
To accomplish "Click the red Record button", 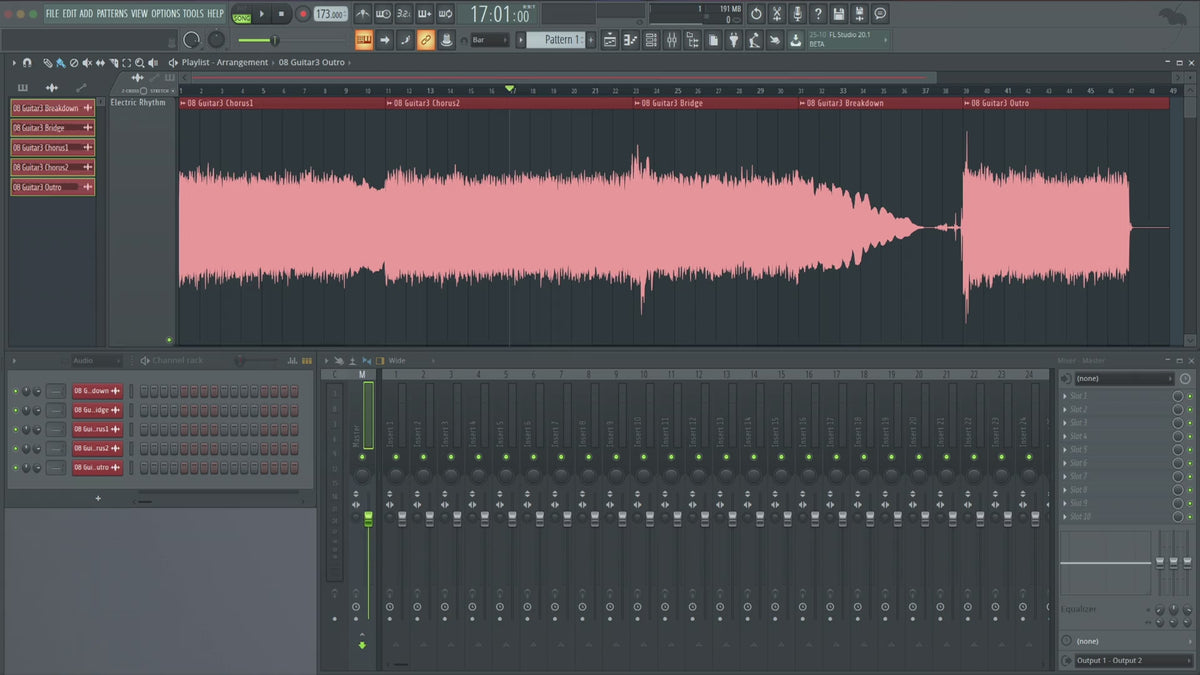I will pos(302,14).
